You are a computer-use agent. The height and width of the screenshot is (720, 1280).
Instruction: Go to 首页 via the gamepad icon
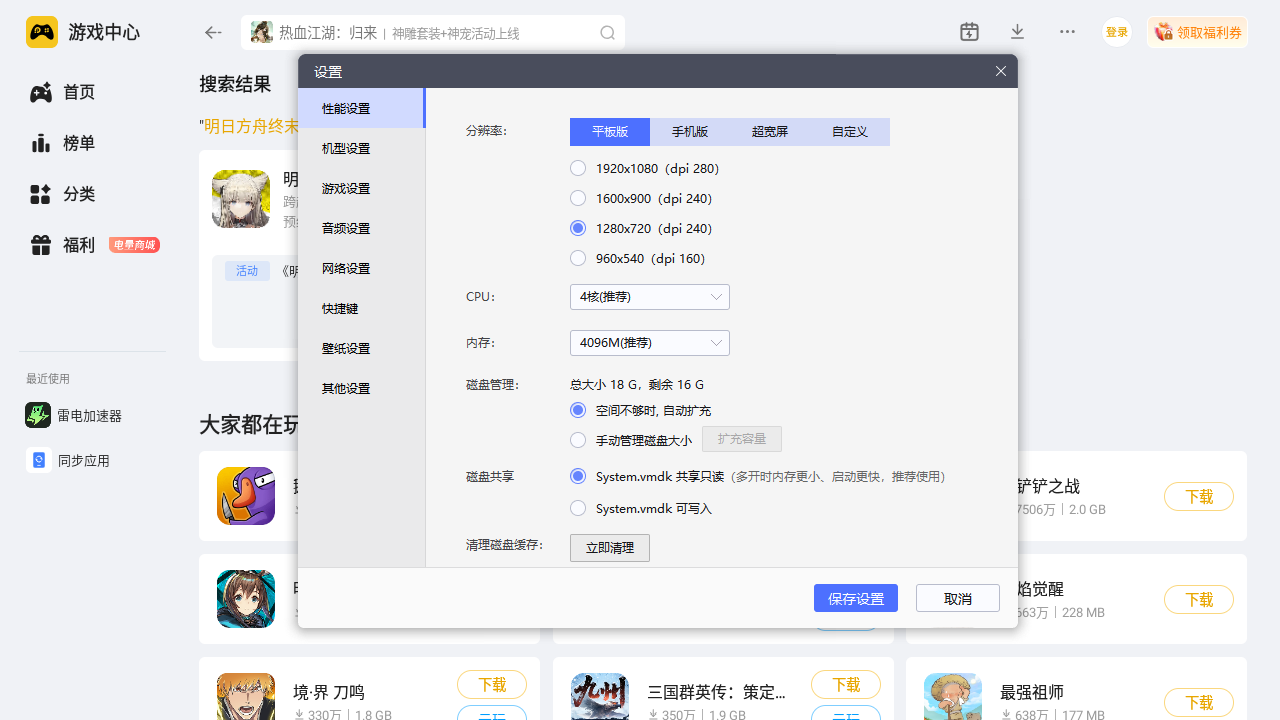click(41, 93)
